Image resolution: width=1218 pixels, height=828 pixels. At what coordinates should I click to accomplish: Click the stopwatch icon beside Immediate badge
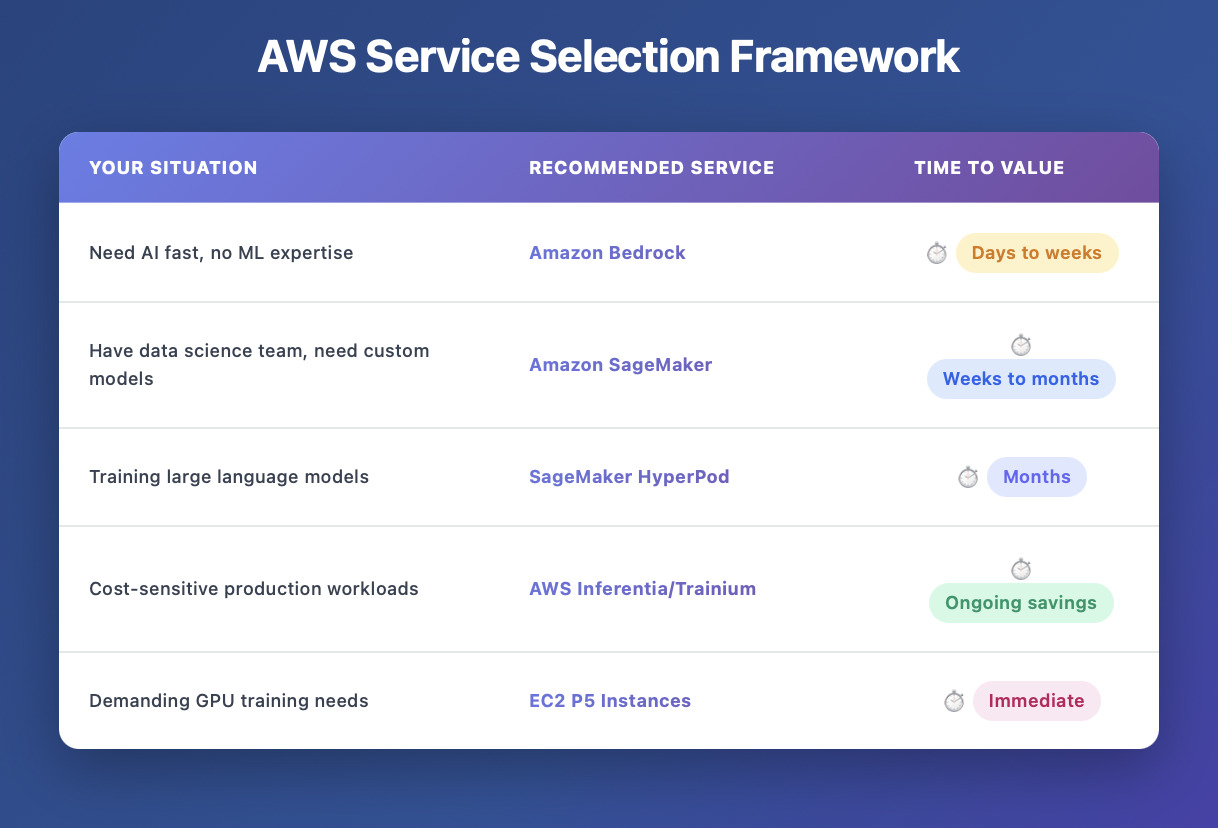pos(953,702)
